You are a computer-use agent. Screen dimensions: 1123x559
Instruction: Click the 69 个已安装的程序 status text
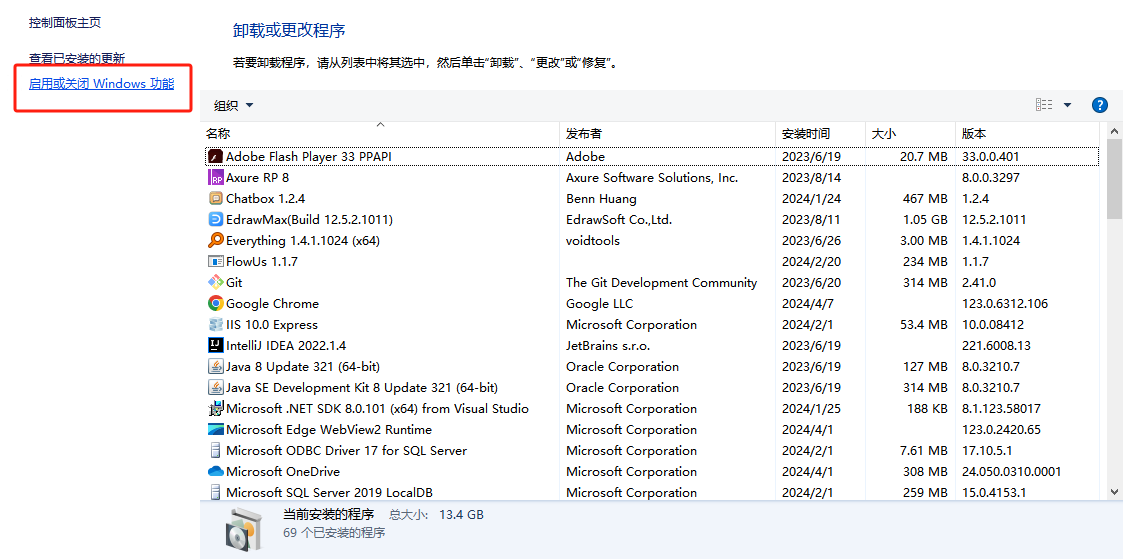tap(334, 533)
